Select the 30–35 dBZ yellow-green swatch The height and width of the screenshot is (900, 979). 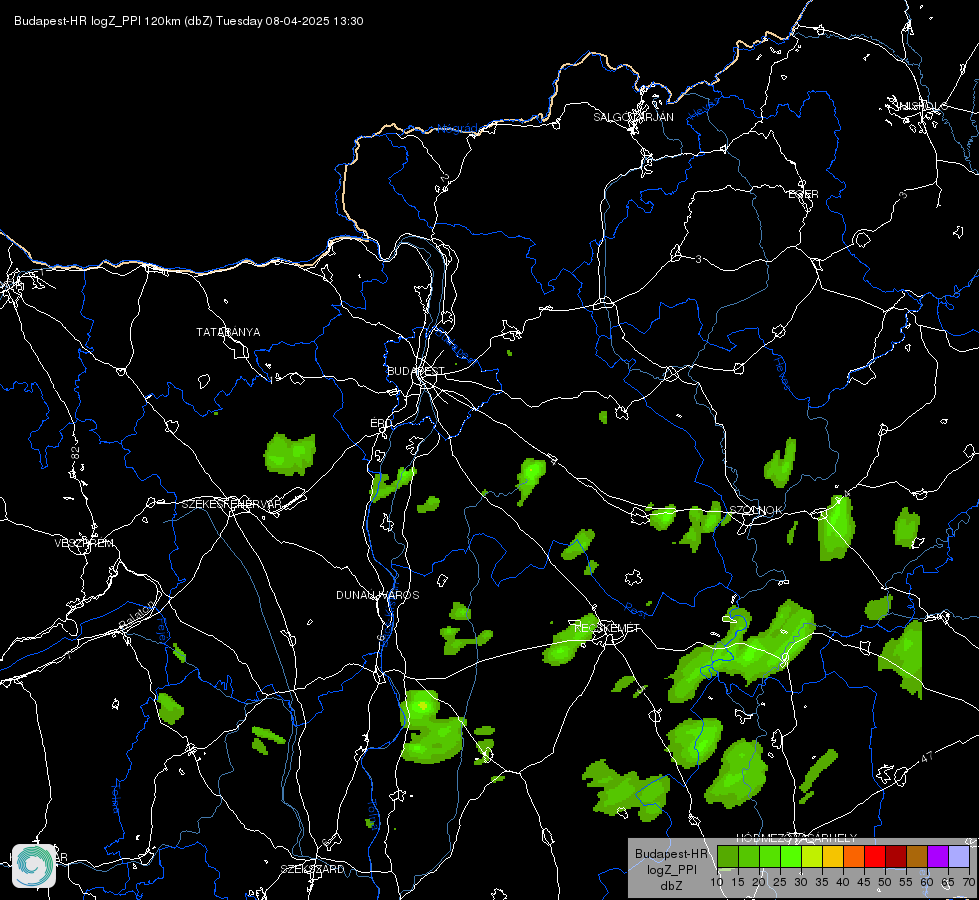(812, 856)
